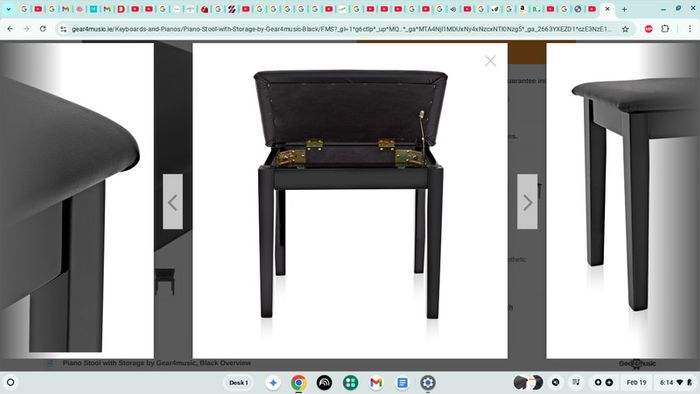Open the launcher circle button
Image resolution: width=700 pixels, height=394 pixels.
pyautogui.click(x=11, y=382)
